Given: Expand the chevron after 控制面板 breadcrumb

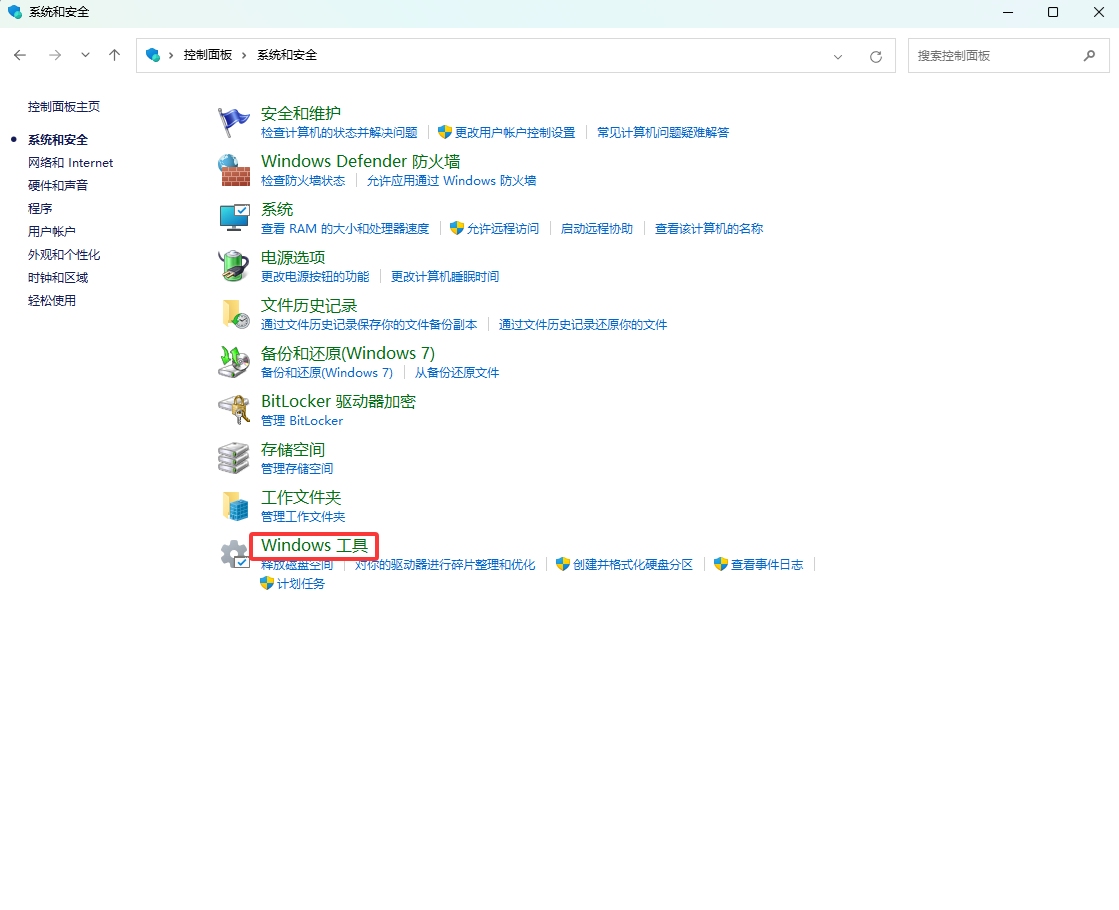Looking at the screenshot, I should pyautogui.click(x=244, y=56).
